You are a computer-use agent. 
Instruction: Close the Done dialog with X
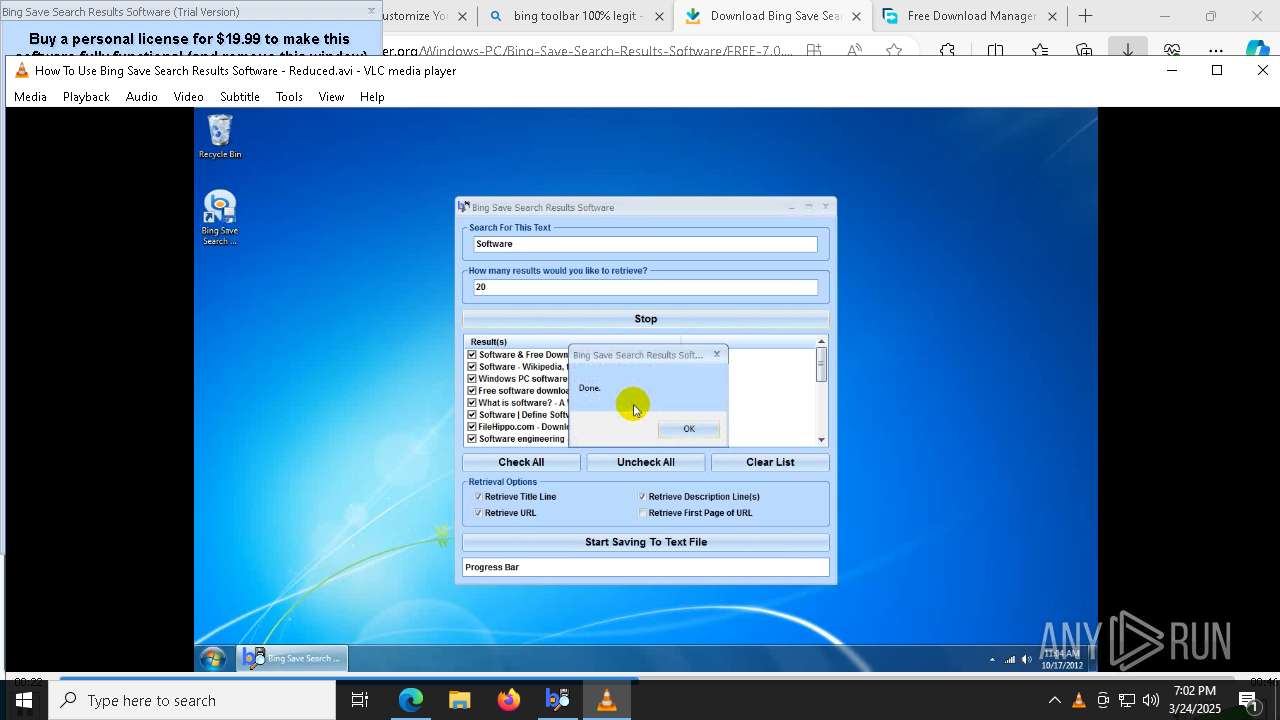716,354
